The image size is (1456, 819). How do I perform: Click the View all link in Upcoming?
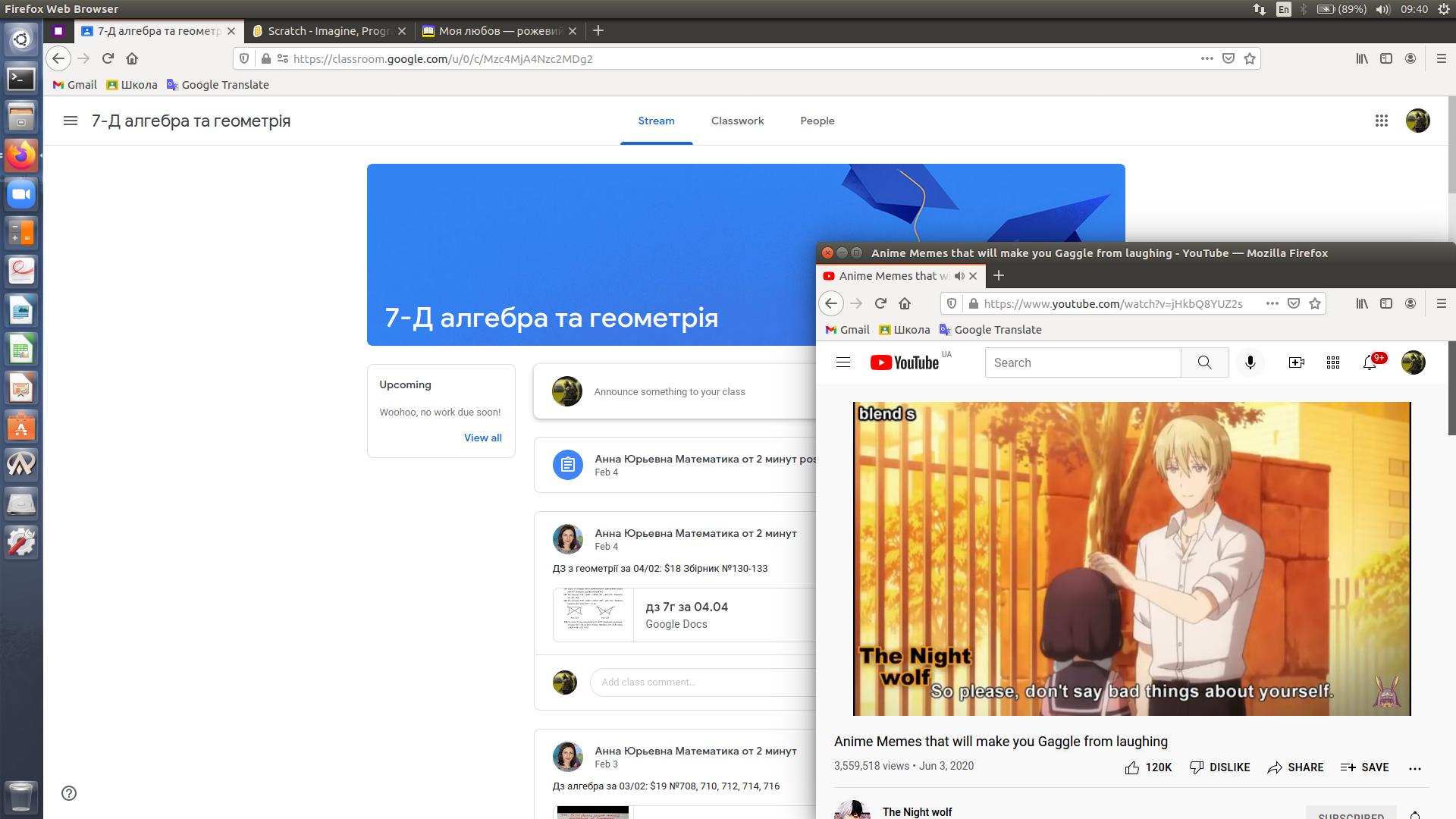[482, 438]
